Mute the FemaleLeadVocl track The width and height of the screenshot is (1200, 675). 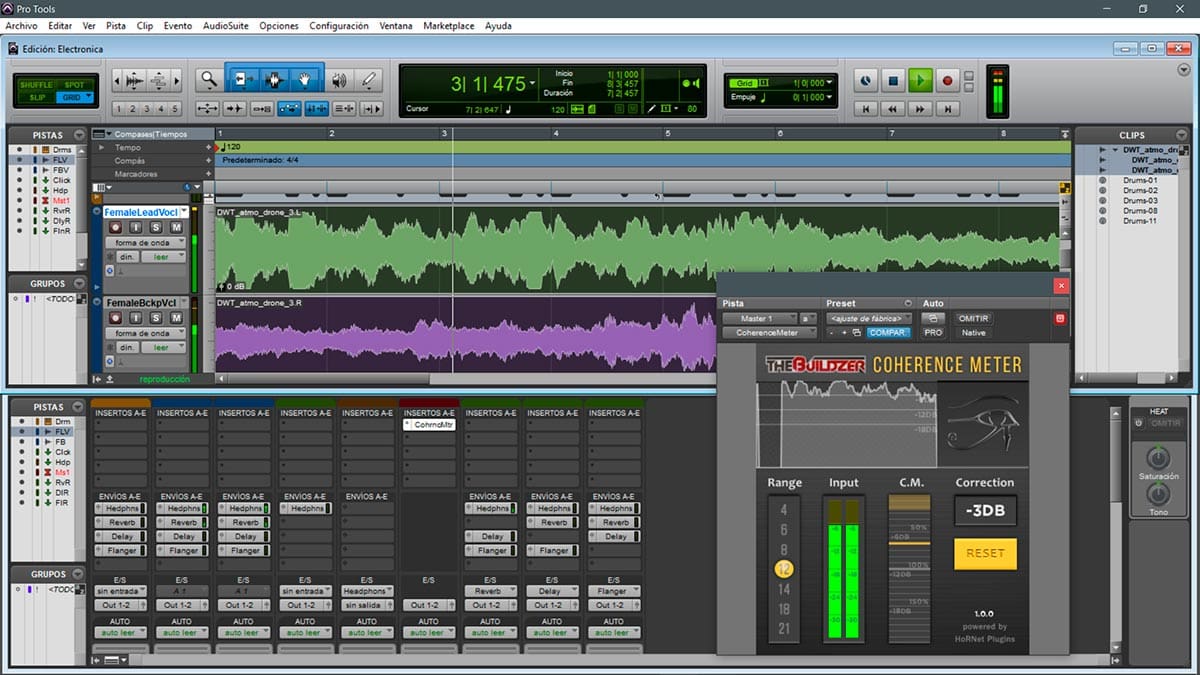tap(176, 228)
